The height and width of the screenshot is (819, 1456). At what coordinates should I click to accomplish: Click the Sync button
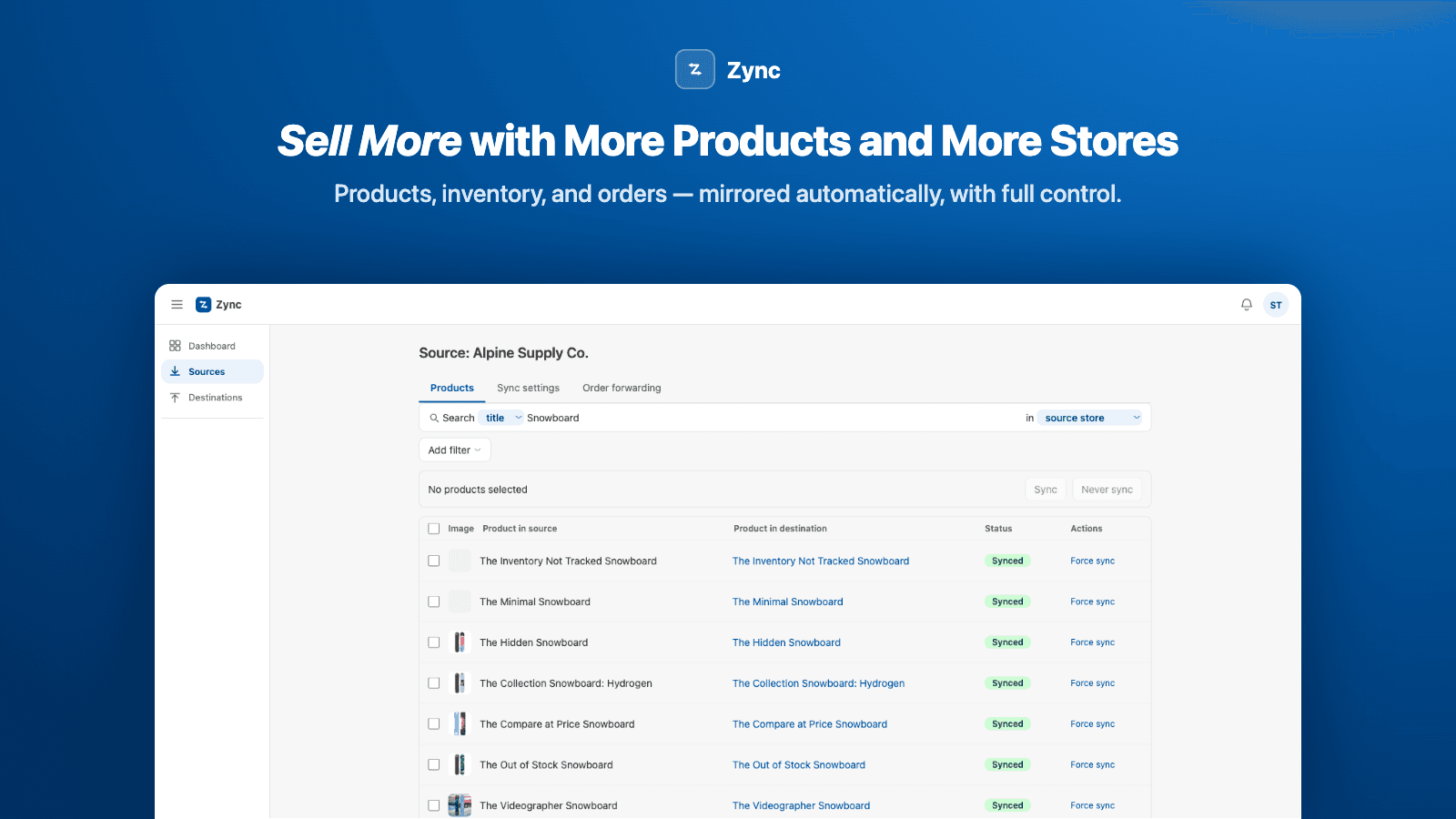(1046, 490)
